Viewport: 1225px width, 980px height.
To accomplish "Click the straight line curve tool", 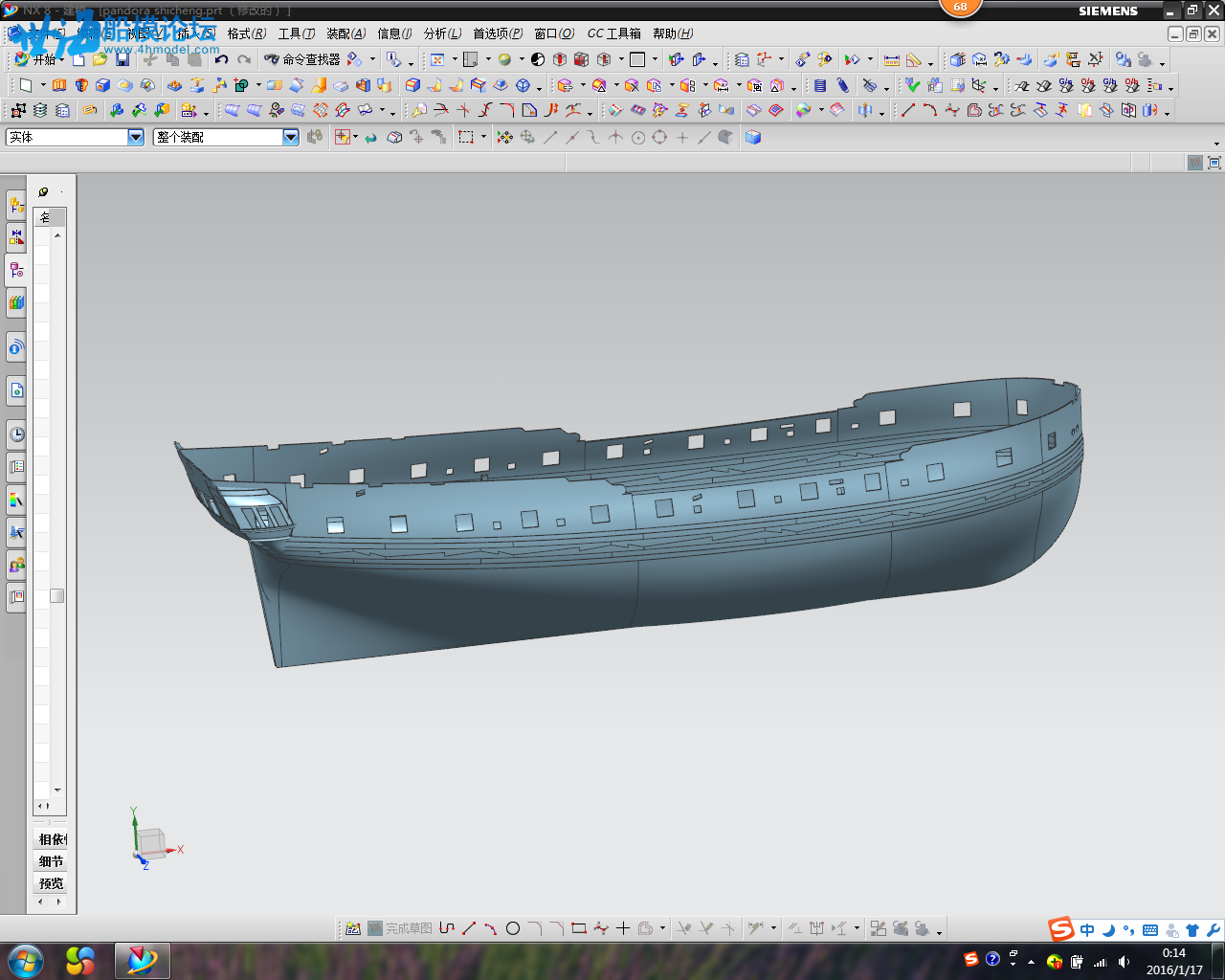I will click(x=908, y=110).
